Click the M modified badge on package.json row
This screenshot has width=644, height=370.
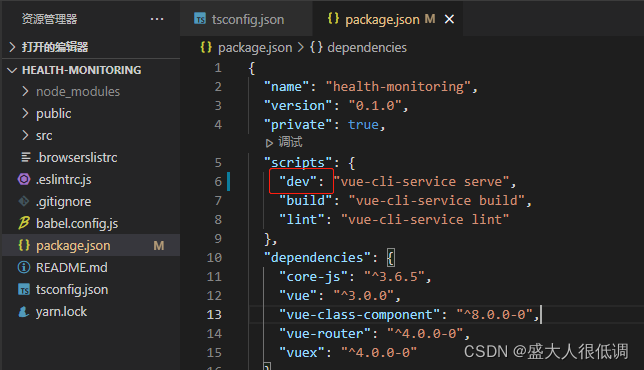pos(159,246)
